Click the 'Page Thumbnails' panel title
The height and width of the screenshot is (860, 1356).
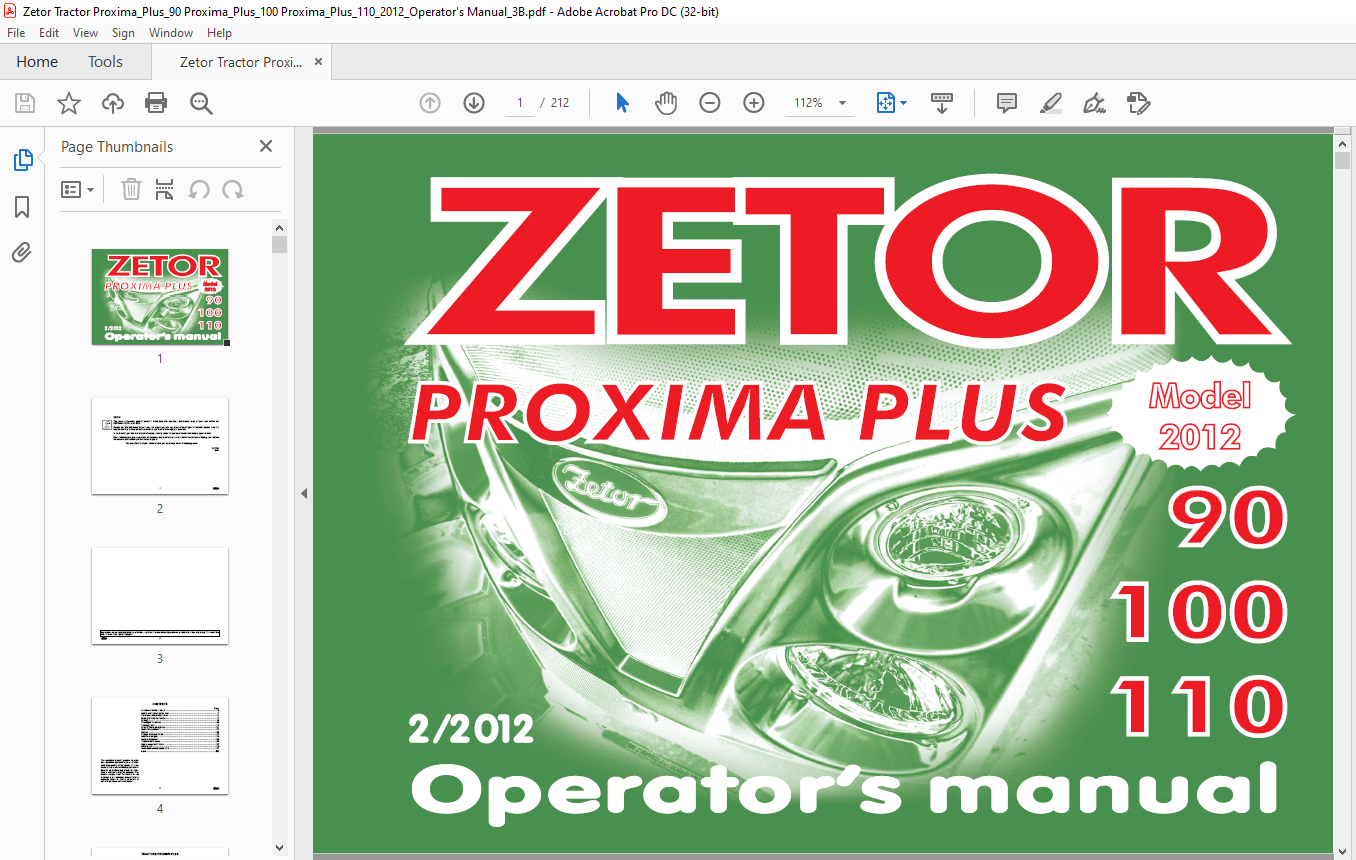117,147
